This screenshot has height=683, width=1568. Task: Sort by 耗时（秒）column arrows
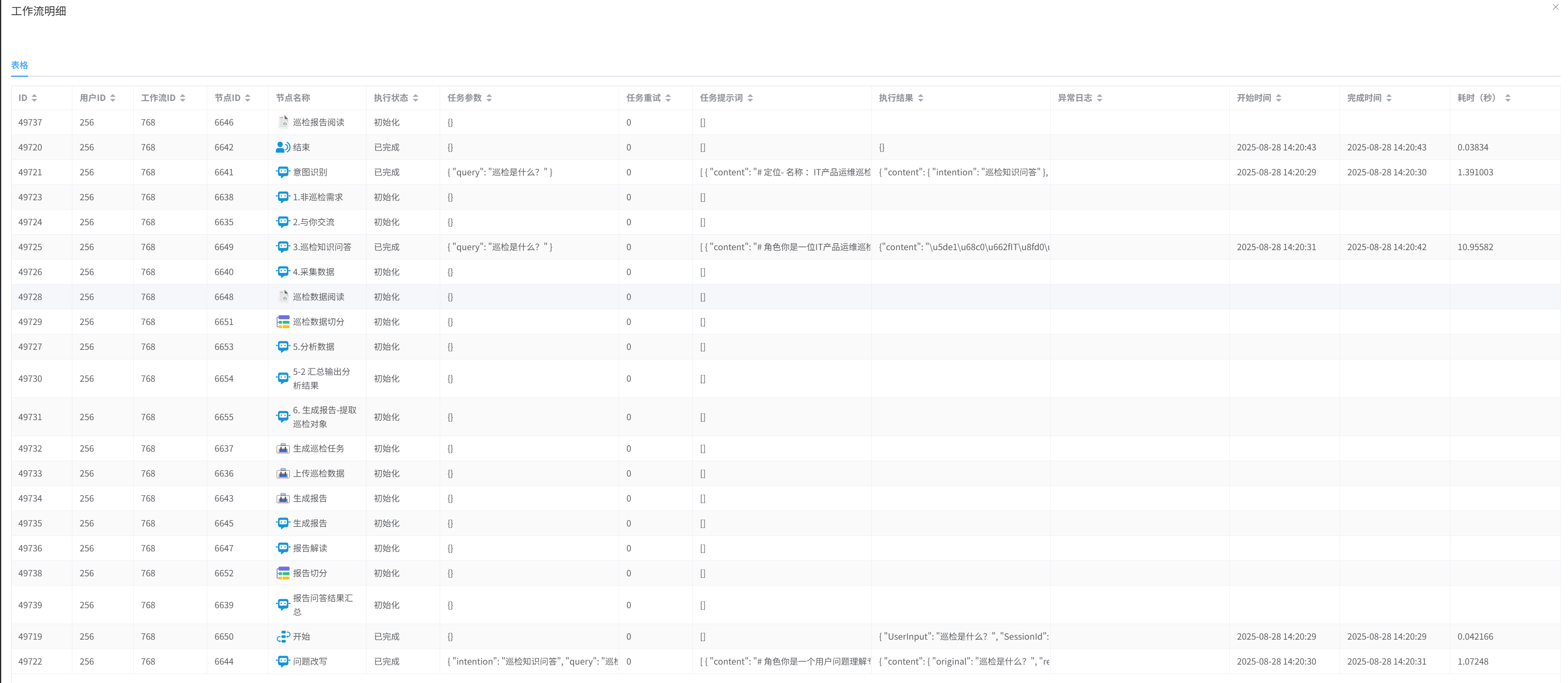(x=1507, y=98)
